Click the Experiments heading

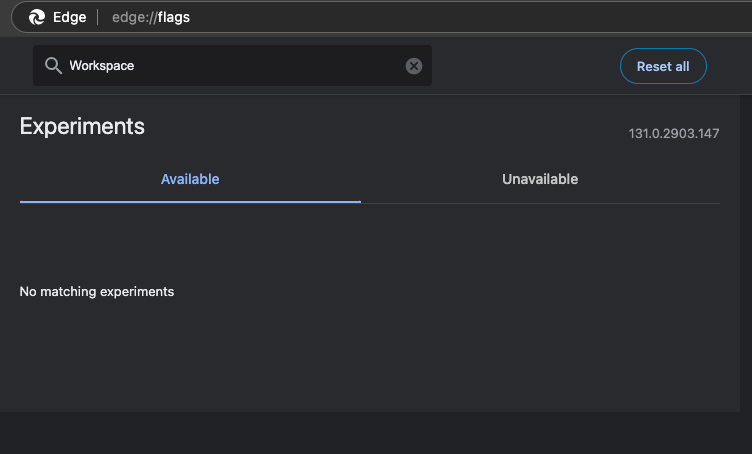pos(82,126)
